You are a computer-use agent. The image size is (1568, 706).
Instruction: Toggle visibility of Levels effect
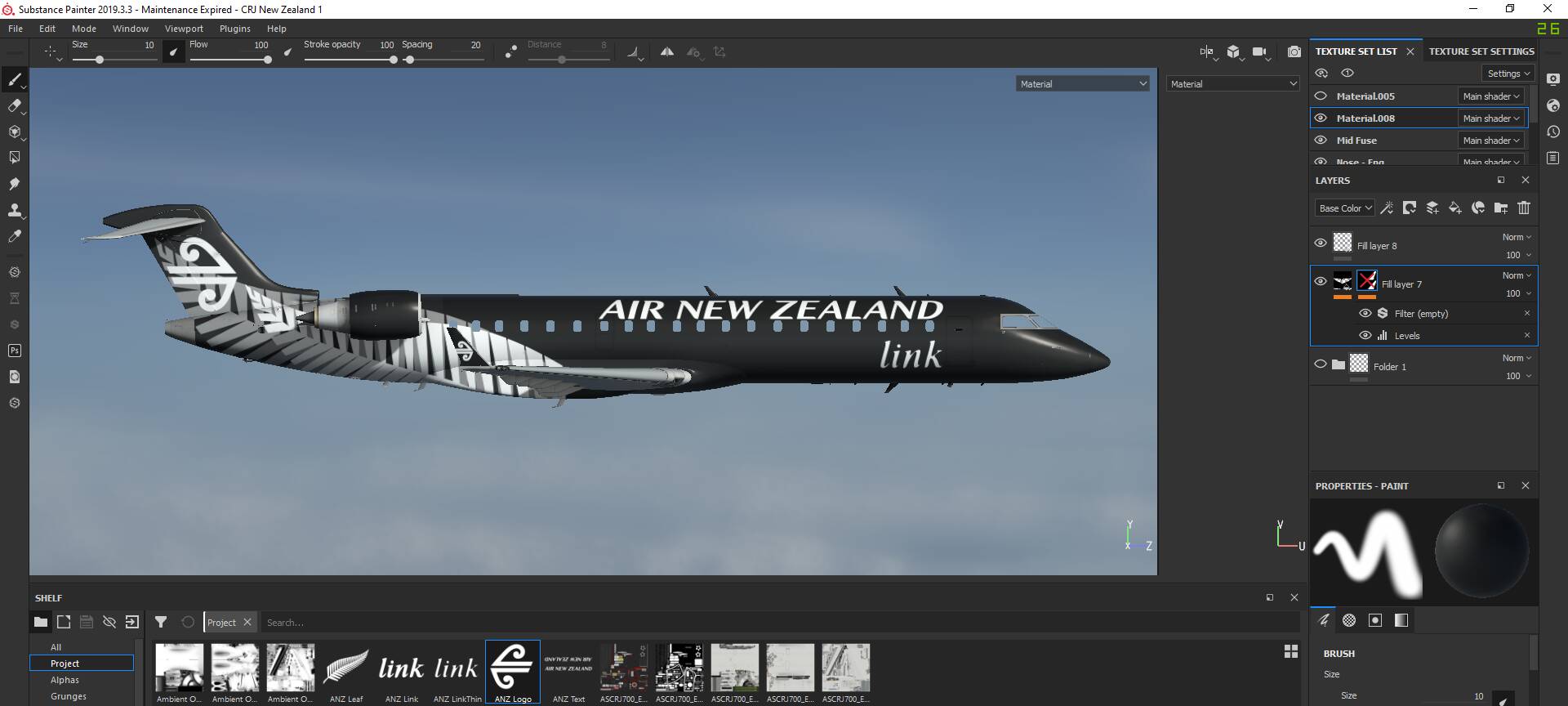coord(1365,335)
